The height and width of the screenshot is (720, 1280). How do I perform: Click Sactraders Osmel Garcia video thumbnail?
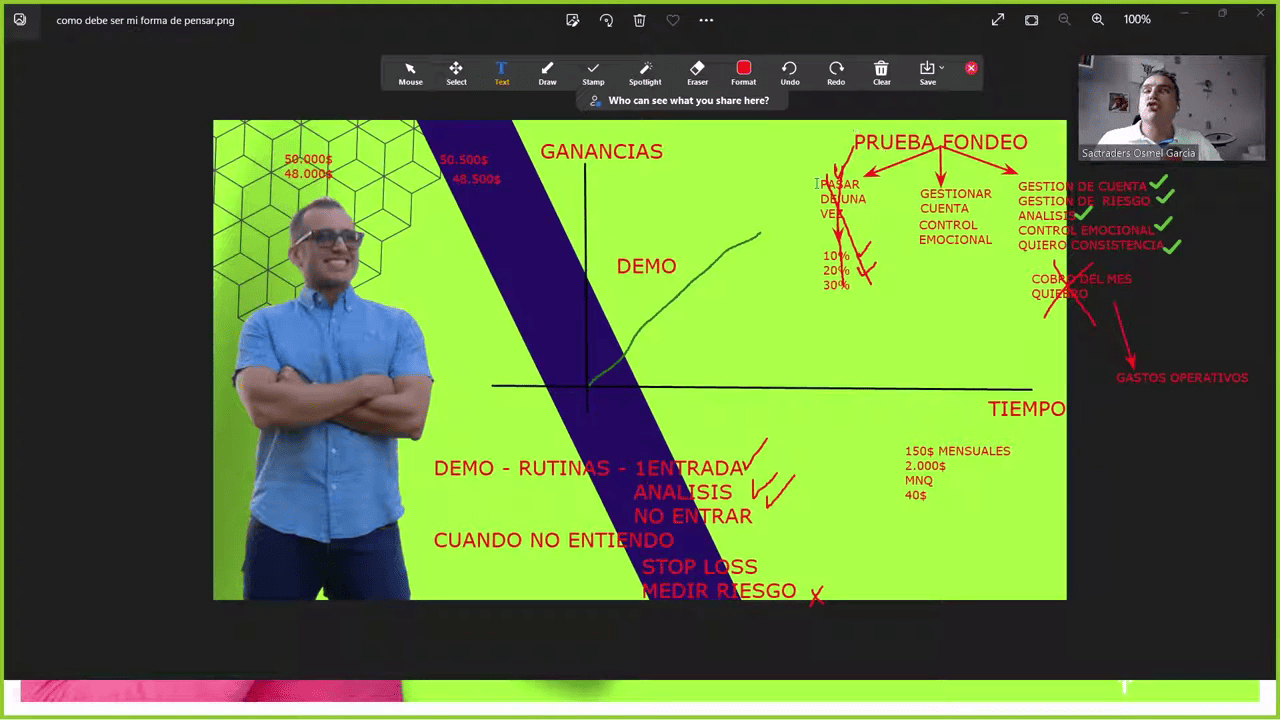[x=1171, y=108]
